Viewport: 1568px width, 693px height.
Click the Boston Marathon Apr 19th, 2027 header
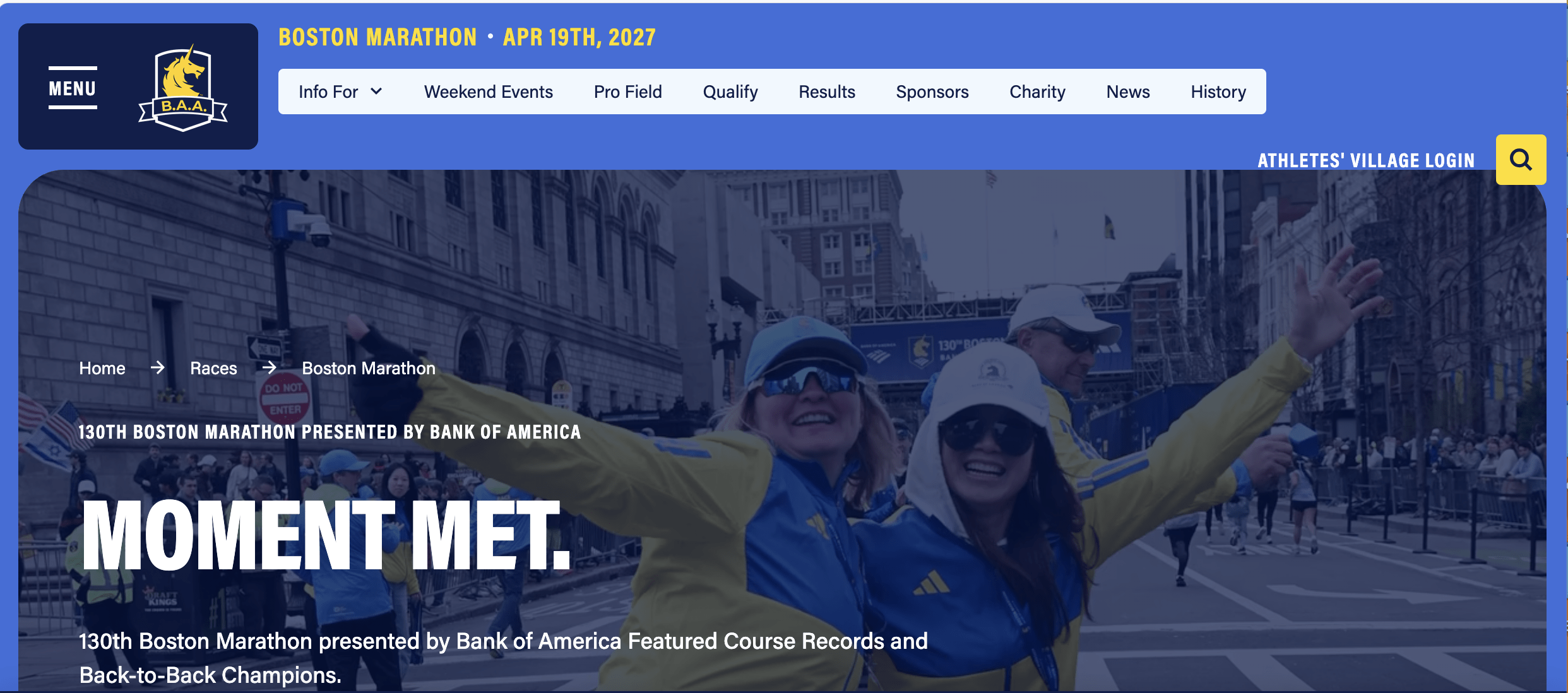[467, 37]
